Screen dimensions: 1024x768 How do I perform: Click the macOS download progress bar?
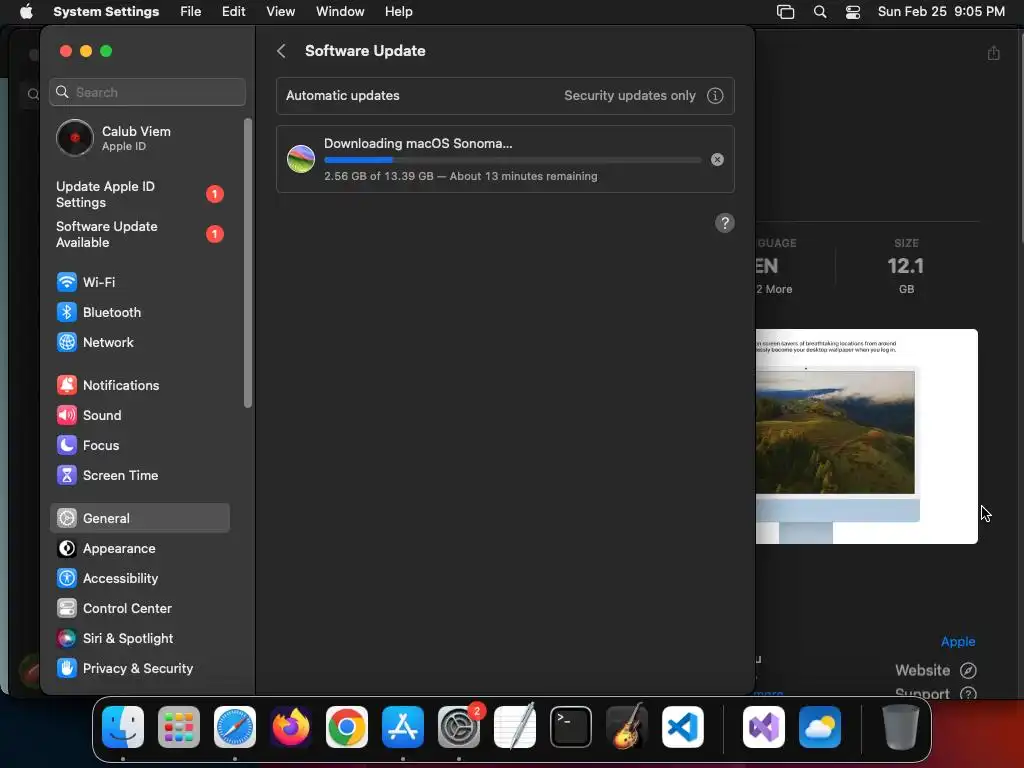click(x=513, y=160)
